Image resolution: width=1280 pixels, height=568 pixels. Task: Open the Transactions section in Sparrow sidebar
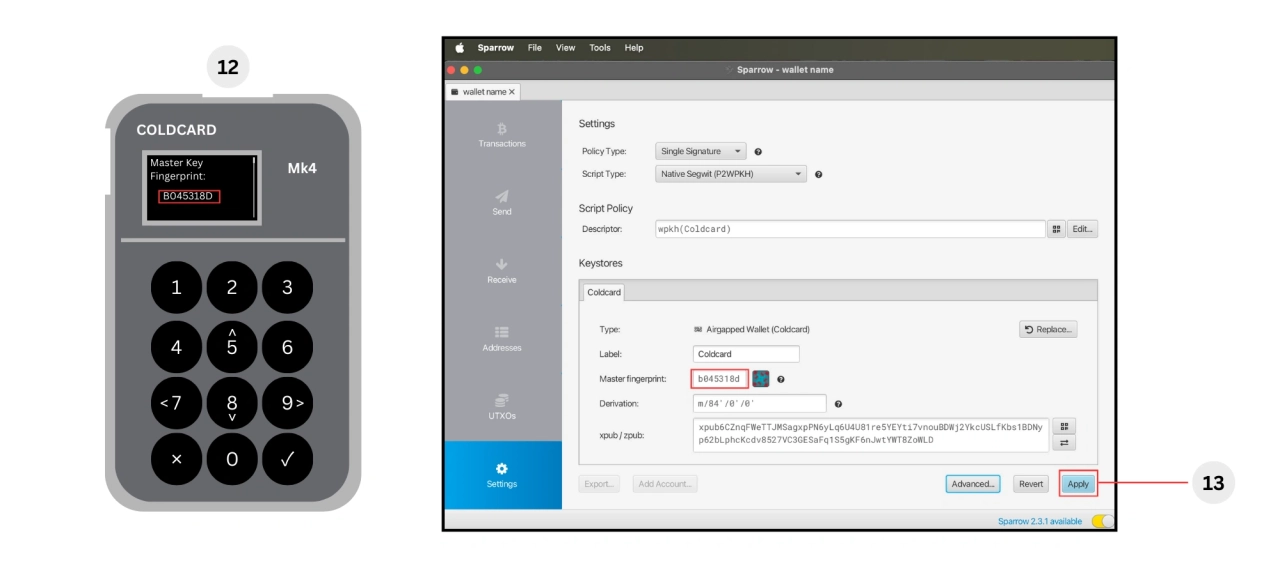502,134
